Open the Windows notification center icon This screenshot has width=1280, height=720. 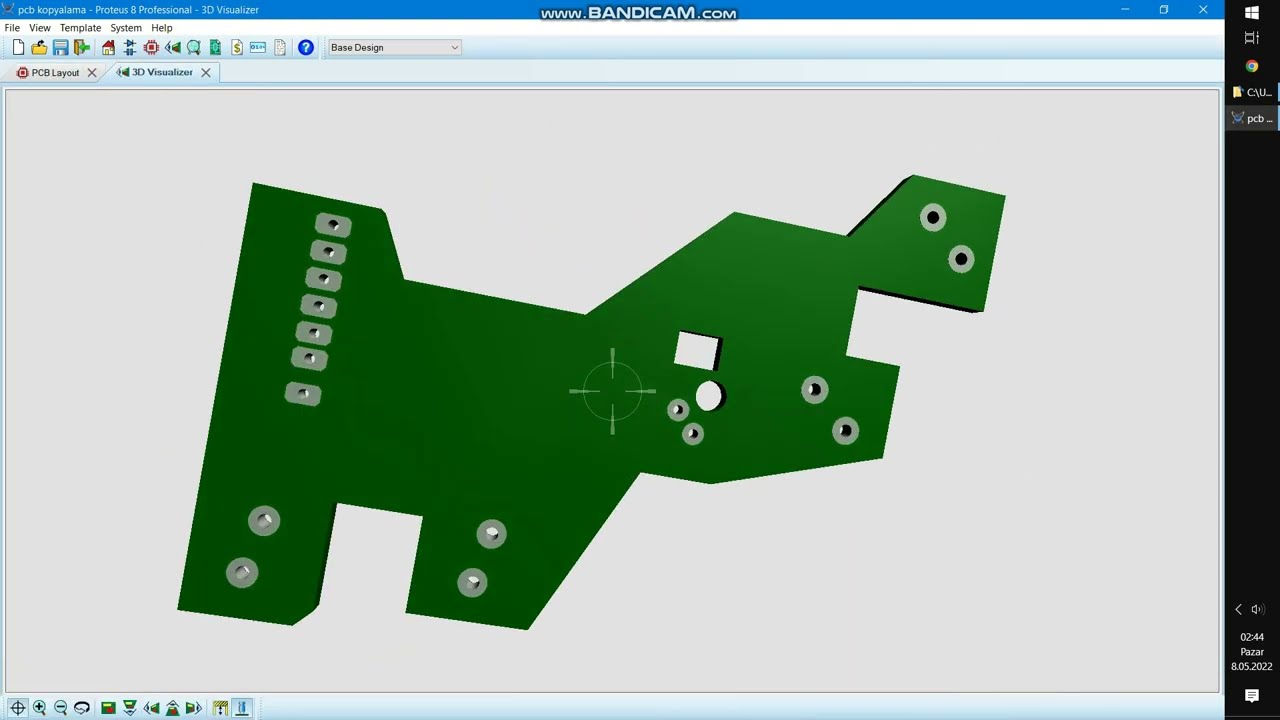pyautogui.click(x=1252, y=696)
